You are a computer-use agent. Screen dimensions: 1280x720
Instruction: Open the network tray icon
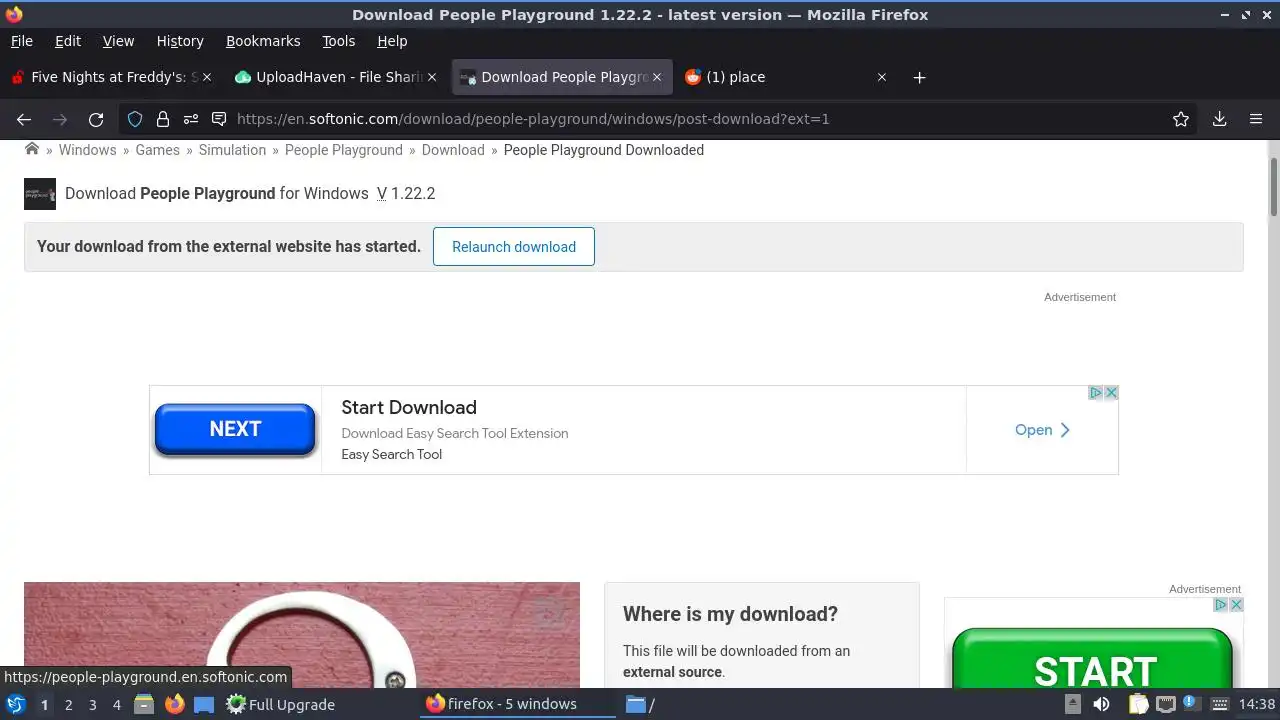point(1164,704)
